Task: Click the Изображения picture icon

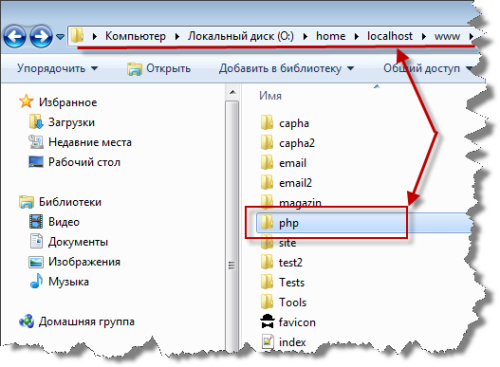Action: pos(36,262)
